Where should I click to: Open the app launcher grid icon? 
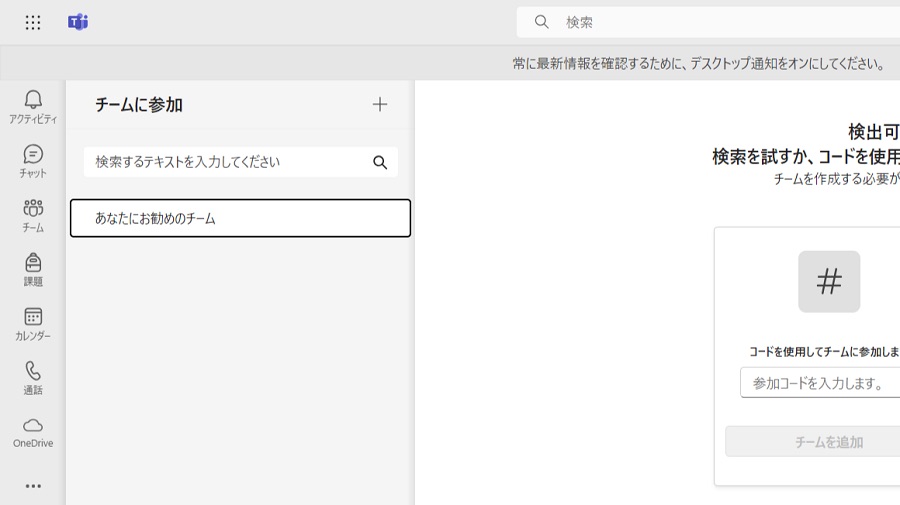click(x=33, y=22)
